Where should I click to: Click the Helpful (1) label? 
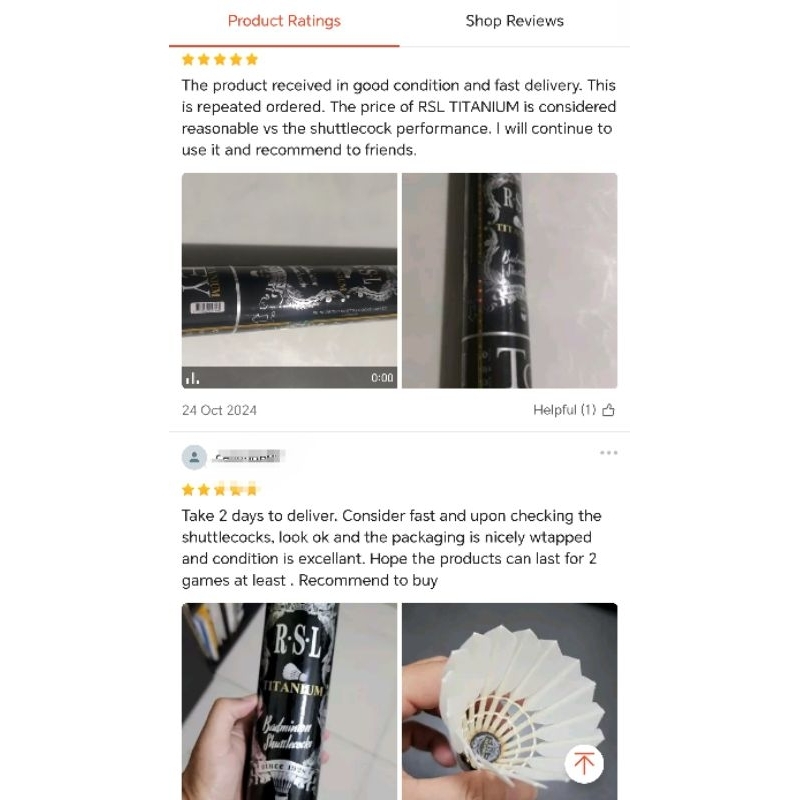tap(564, 410)
